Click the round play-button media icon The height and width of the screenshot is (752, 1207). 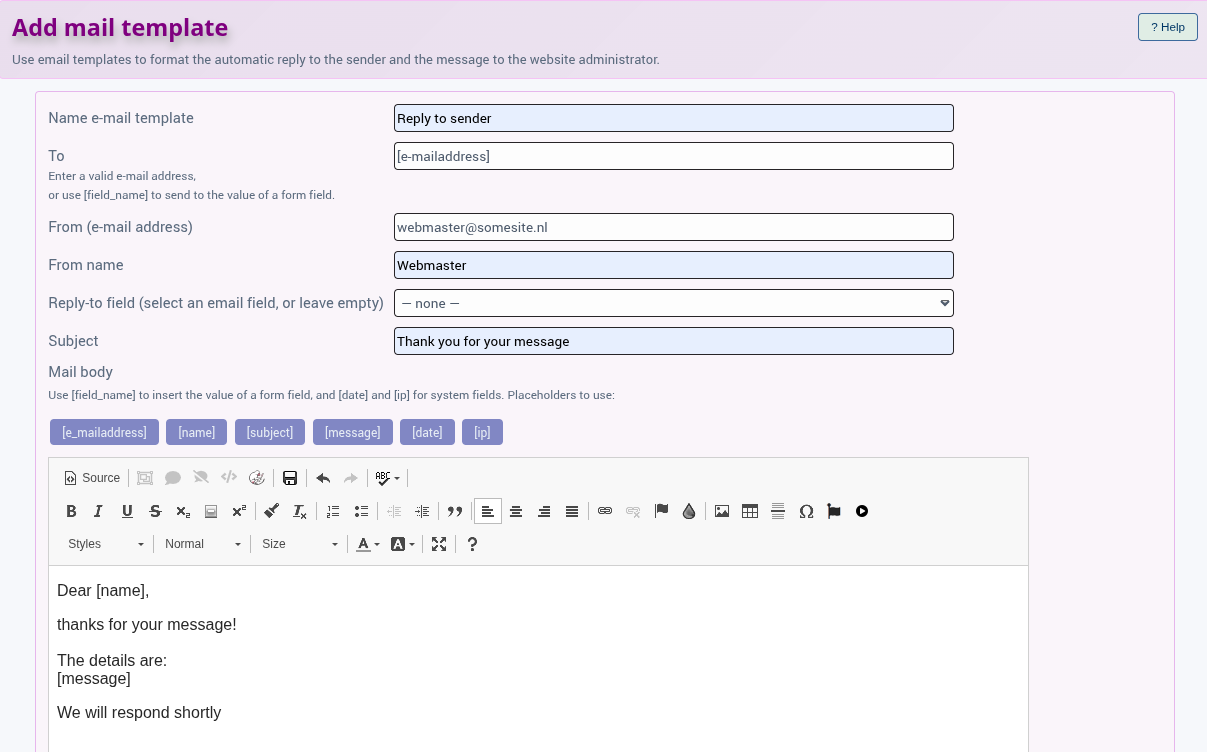point(862,511)
